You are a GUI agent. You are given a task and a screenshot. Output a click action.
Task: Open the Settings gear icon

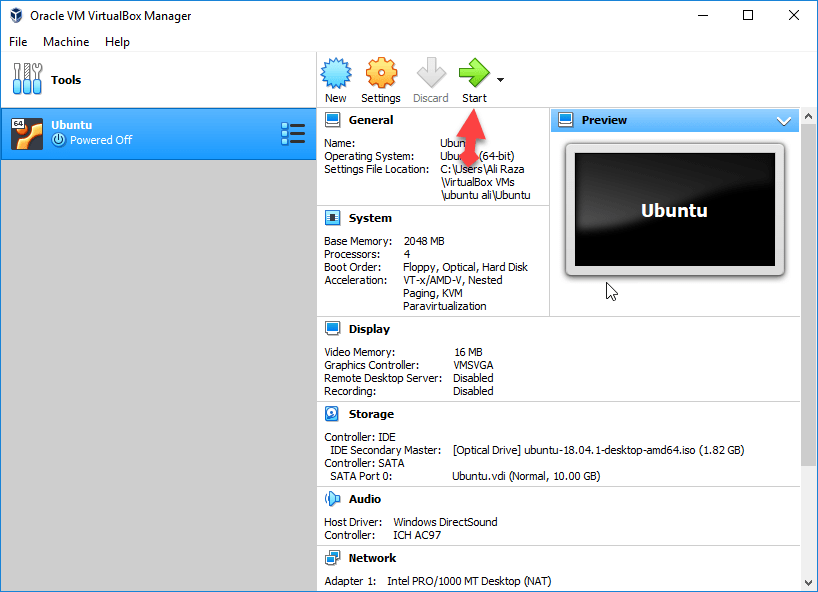pos(381,74)
